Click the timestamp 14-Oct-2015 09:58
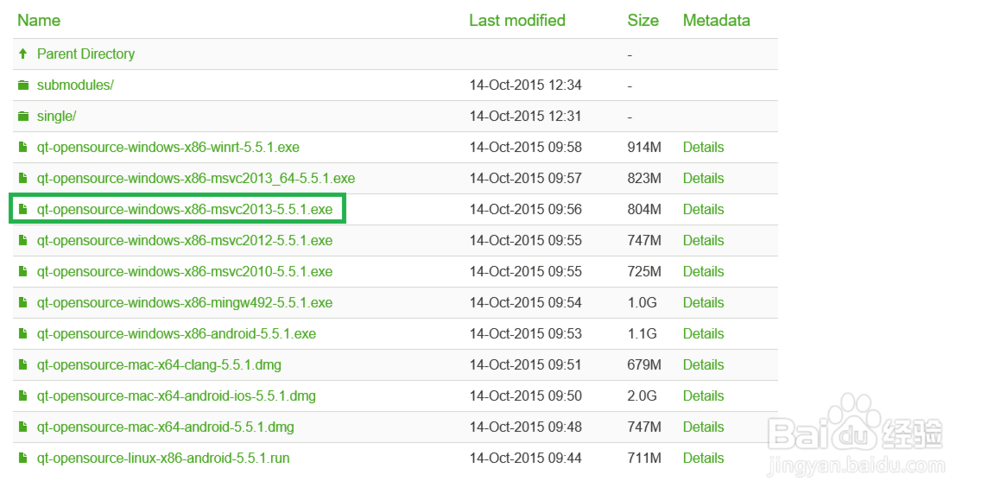The image size is (1000, 500). (526, 147)
